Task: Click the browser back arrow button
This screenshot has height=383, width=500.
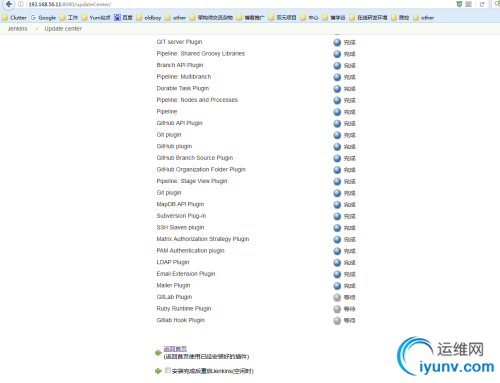Action: click(9, 4)
